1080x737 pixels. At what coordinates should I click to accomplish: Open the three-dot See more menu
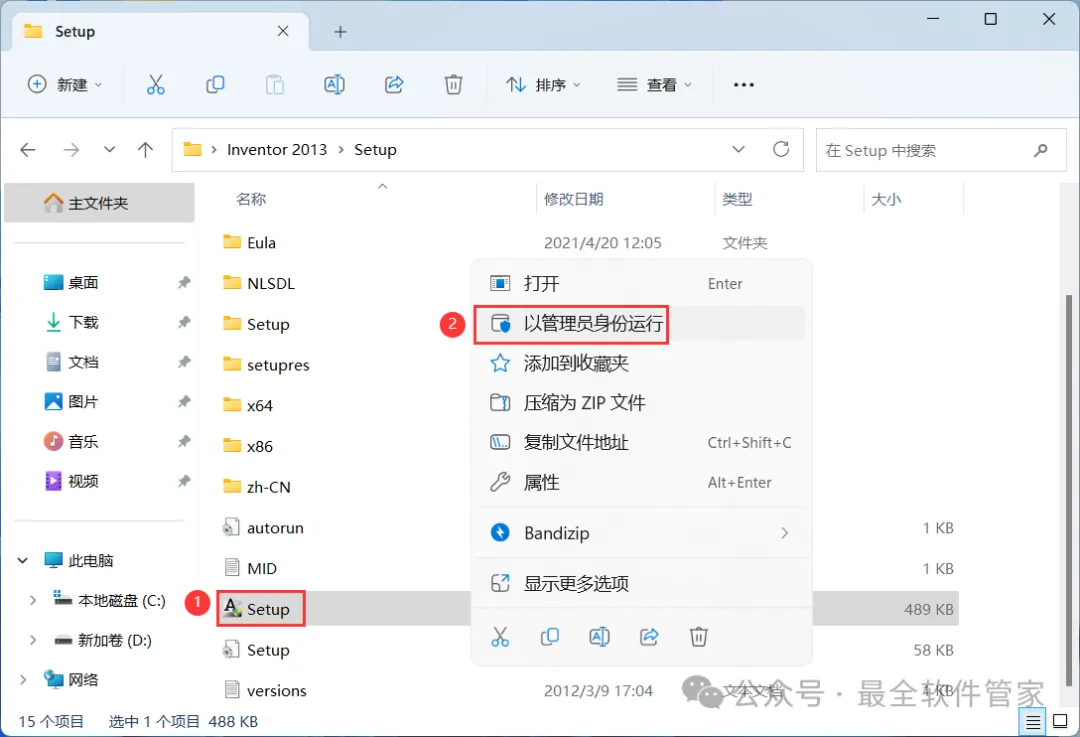(744, 85)
